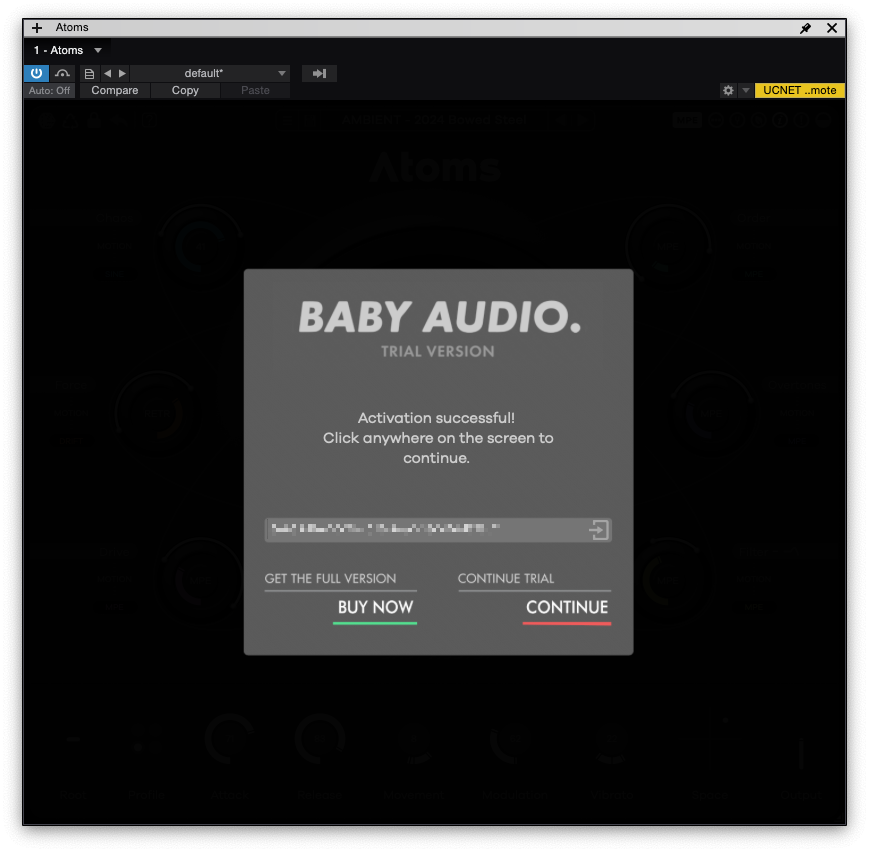Toggle the plugin power bypass button

[37, 73]
